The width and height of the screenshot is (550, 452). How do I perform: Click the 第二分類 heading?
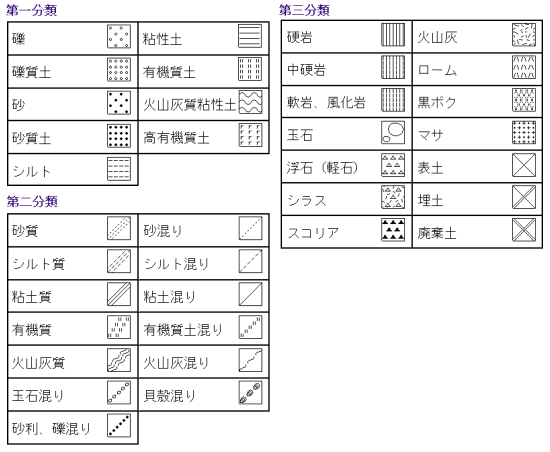[32, 201]
